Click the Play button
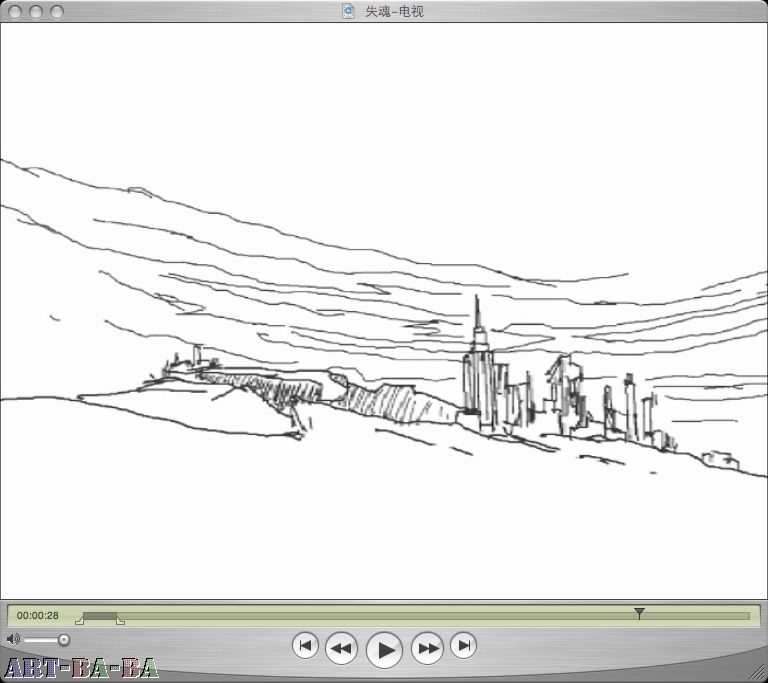The height and width of the screenshot is (683, 768). click(384, 650)
